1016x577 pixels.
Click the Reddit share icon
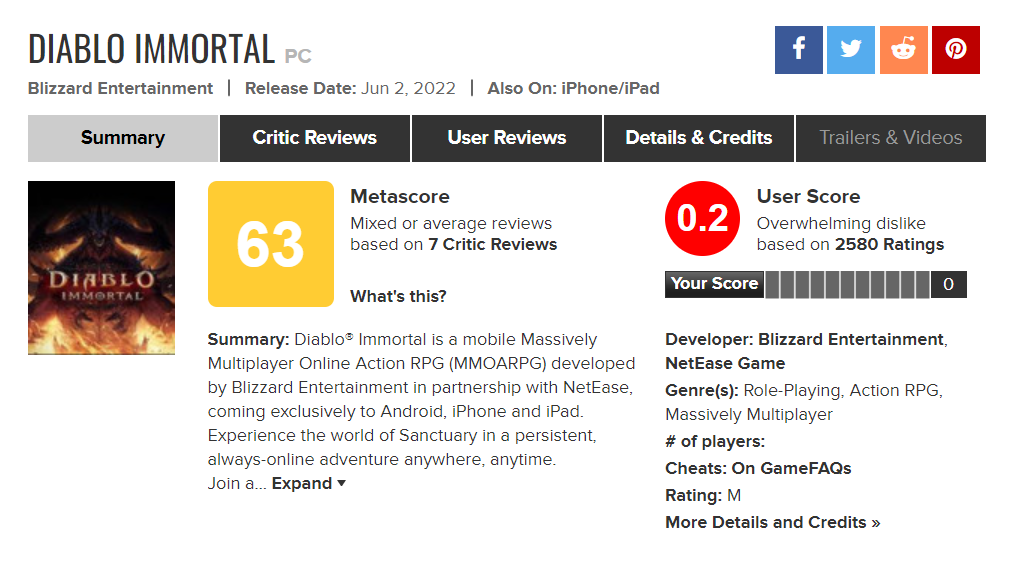pyautogui.click(x=903, y=50)
